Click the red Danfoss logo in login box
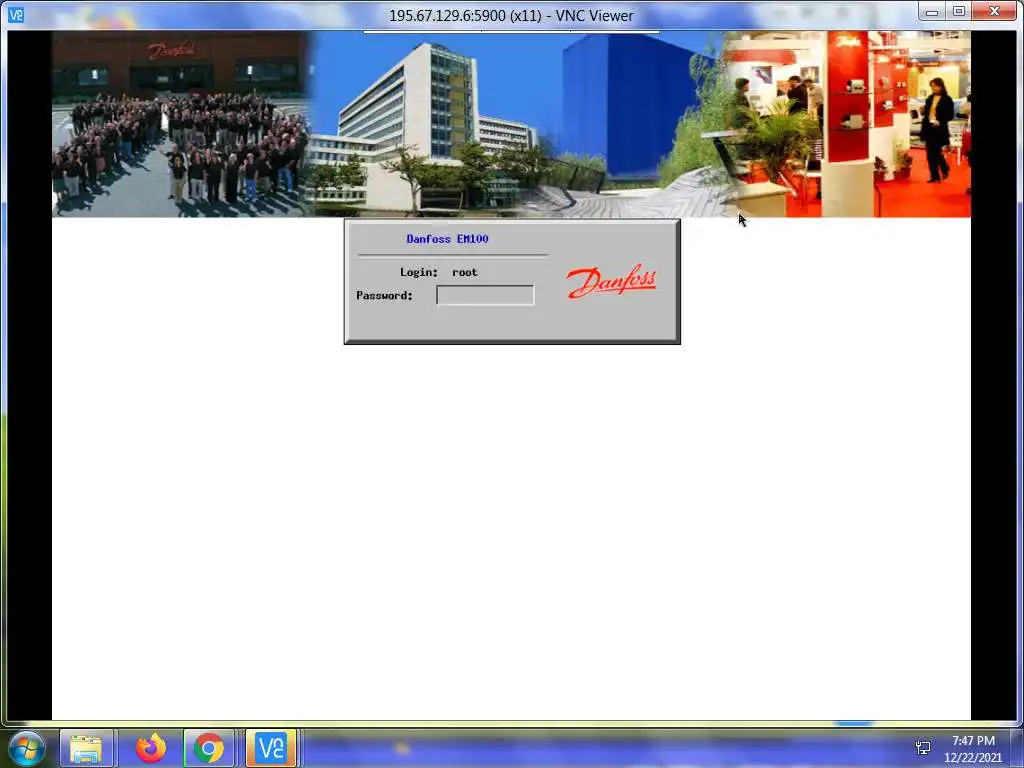The width and height of the screenshot is (1024, 768). [x=611, y=281]
